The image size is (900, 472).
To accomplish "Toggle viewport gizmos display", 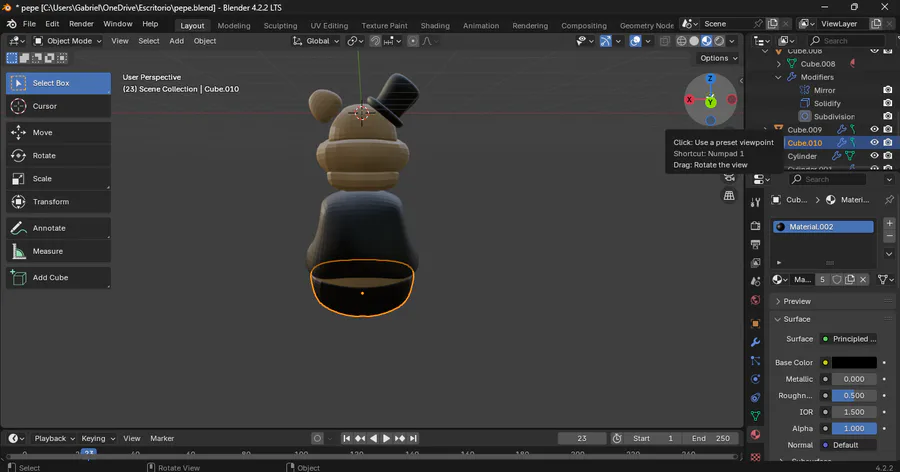I will click(x=606, y=41).
